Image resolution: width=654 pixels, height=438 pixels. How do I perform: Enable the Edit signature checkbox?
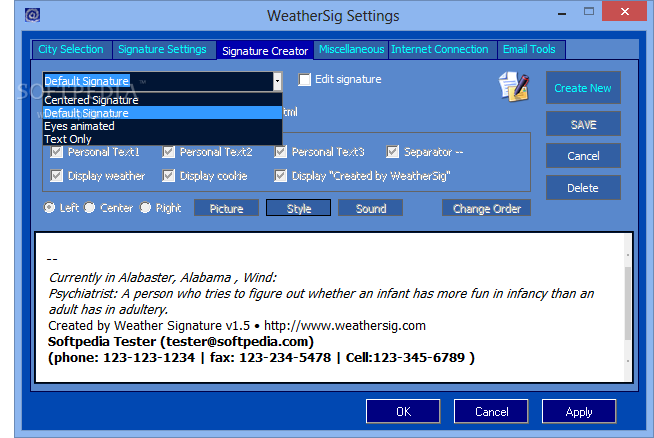(x=304, y=79)
